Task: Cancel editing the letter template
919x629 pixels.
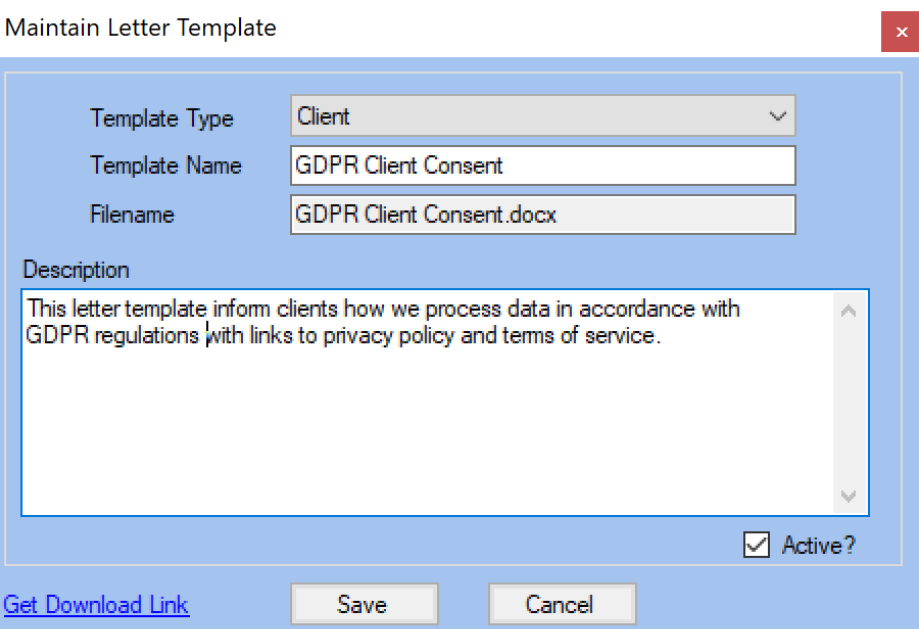Action: (560, 604)
